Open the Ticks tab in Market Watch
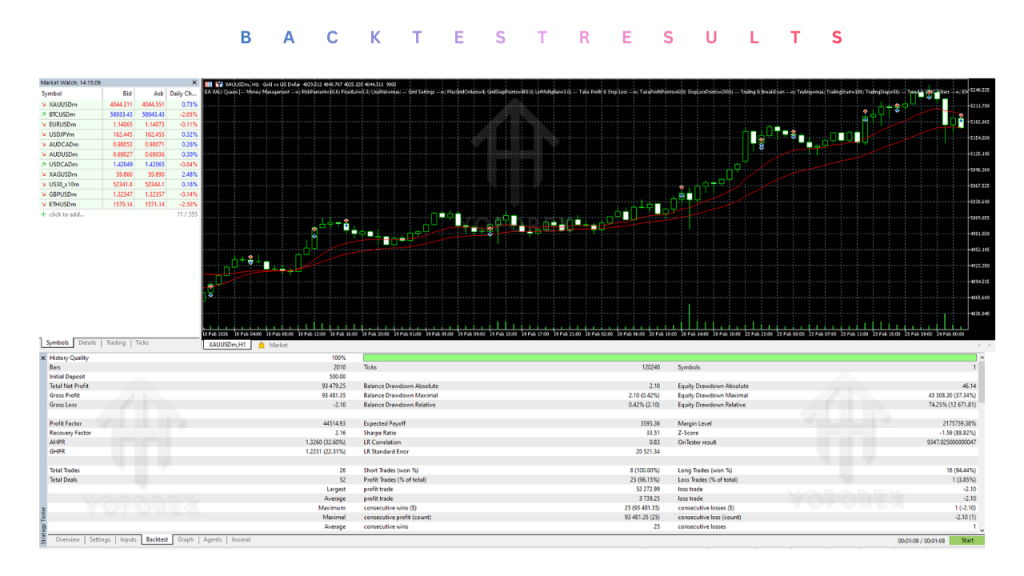This screenshot has width=1024, height=576. (x=142, y=343)
